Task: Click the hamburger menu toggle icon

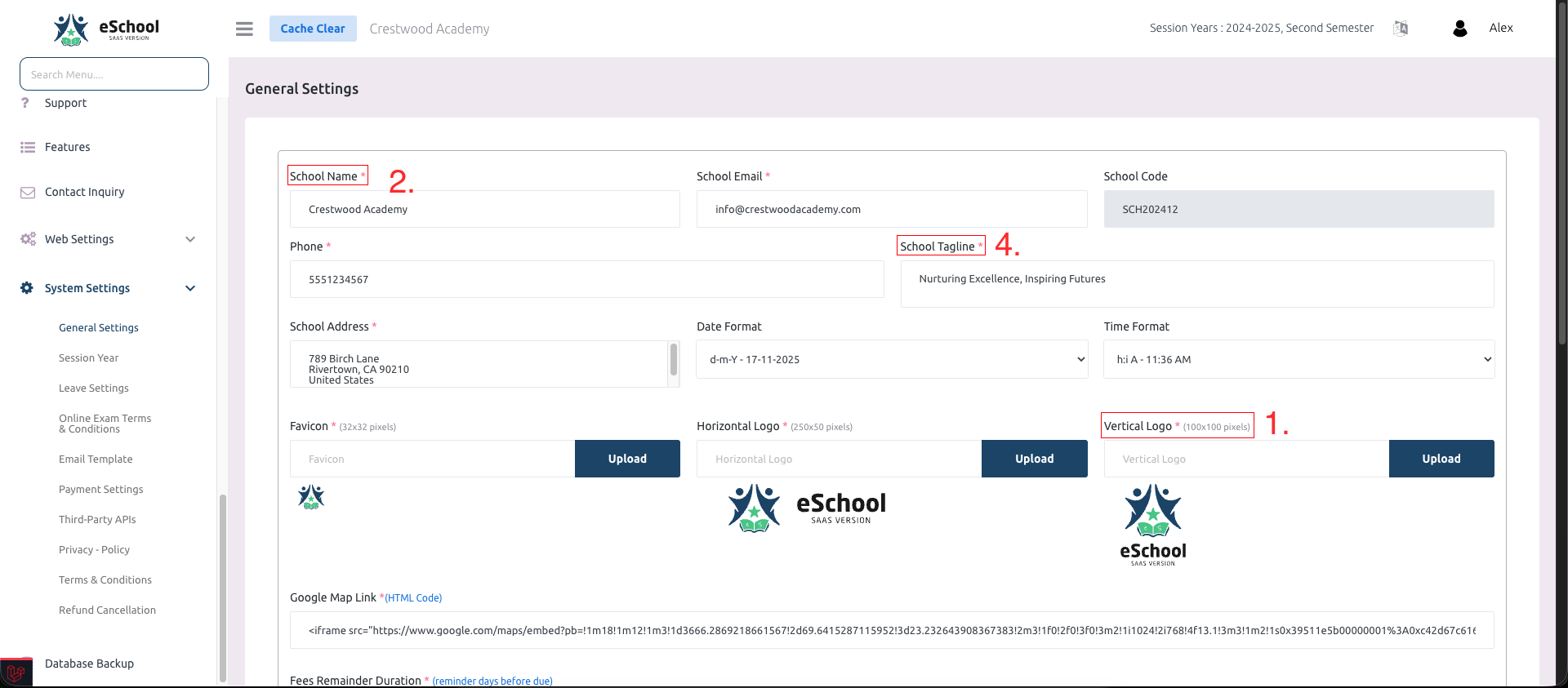Action: 244,29
